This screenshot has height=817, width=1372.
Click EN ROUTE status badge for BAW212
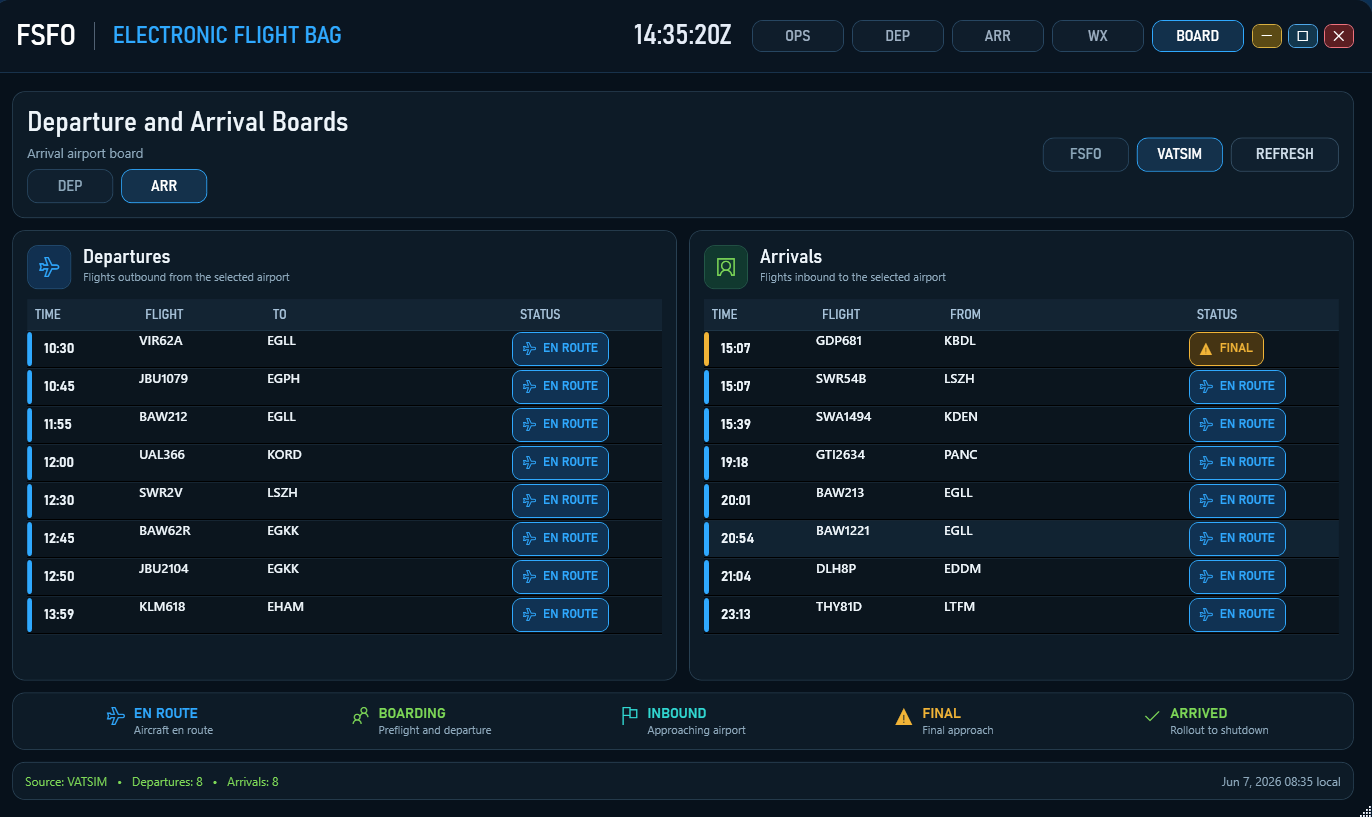[x=560, y=425]
